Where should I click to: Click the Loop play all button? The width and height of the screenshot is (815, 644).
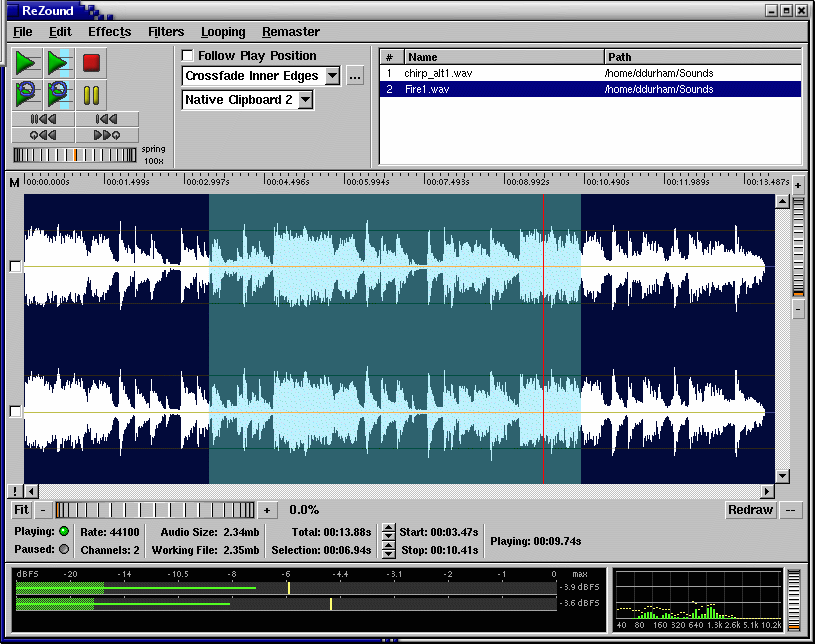point(26,95)
